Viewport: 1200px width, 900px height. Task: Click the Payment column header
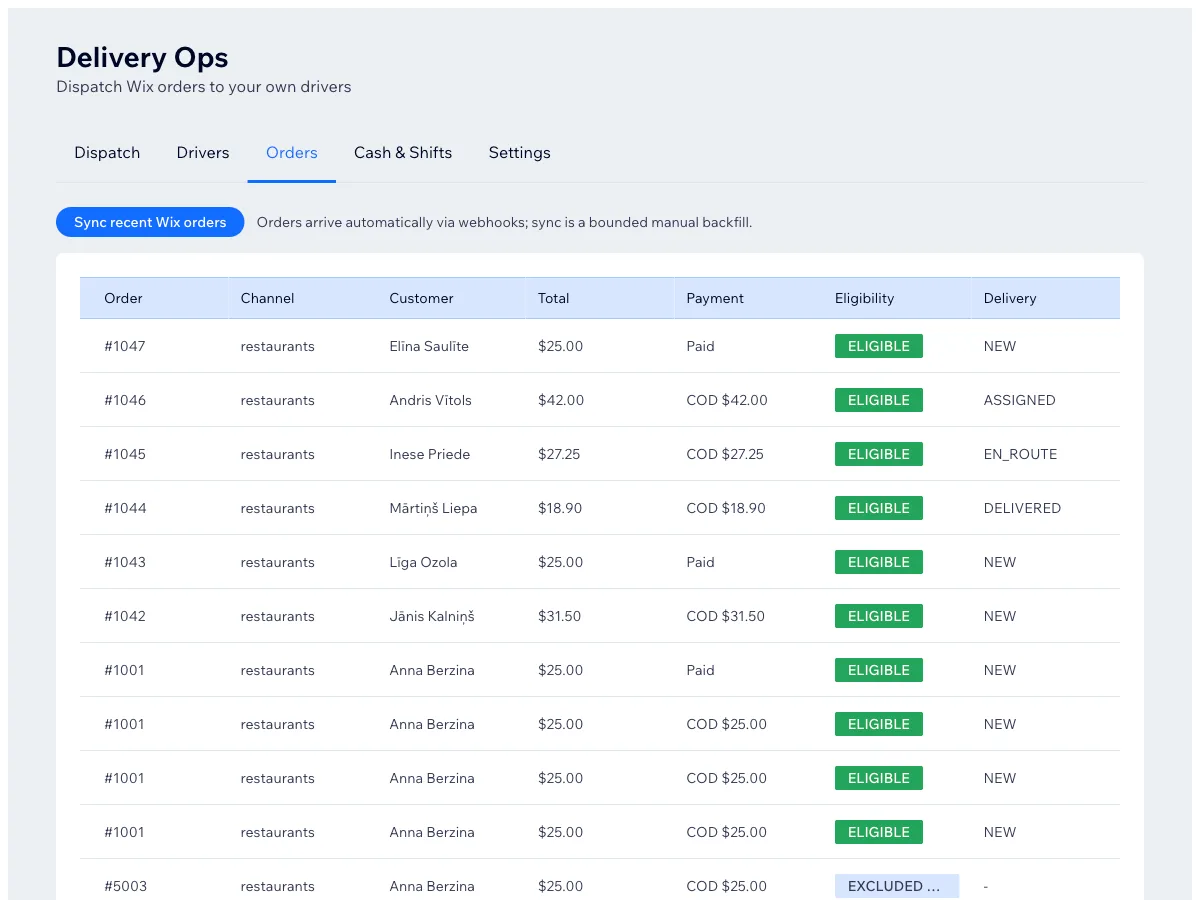[x=715, y=298]
